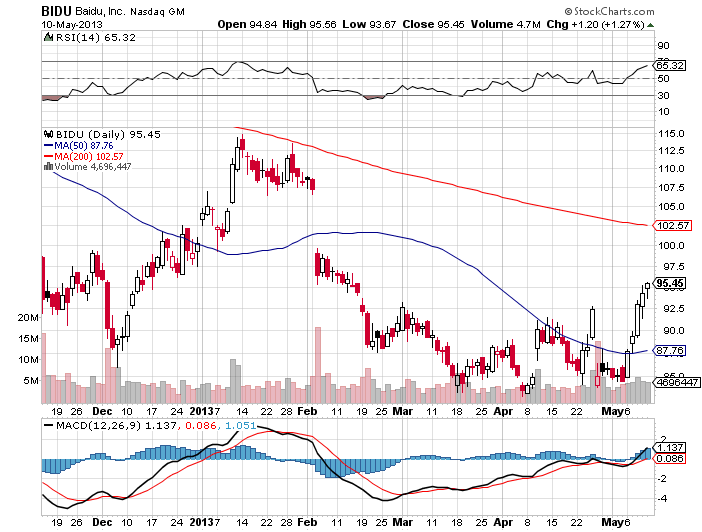Image resolution: width=702 pixels, height=532 pixels.
Task: Click the candlestick icon beside BIDU (Daily)
Action: (x=48, y=134)
